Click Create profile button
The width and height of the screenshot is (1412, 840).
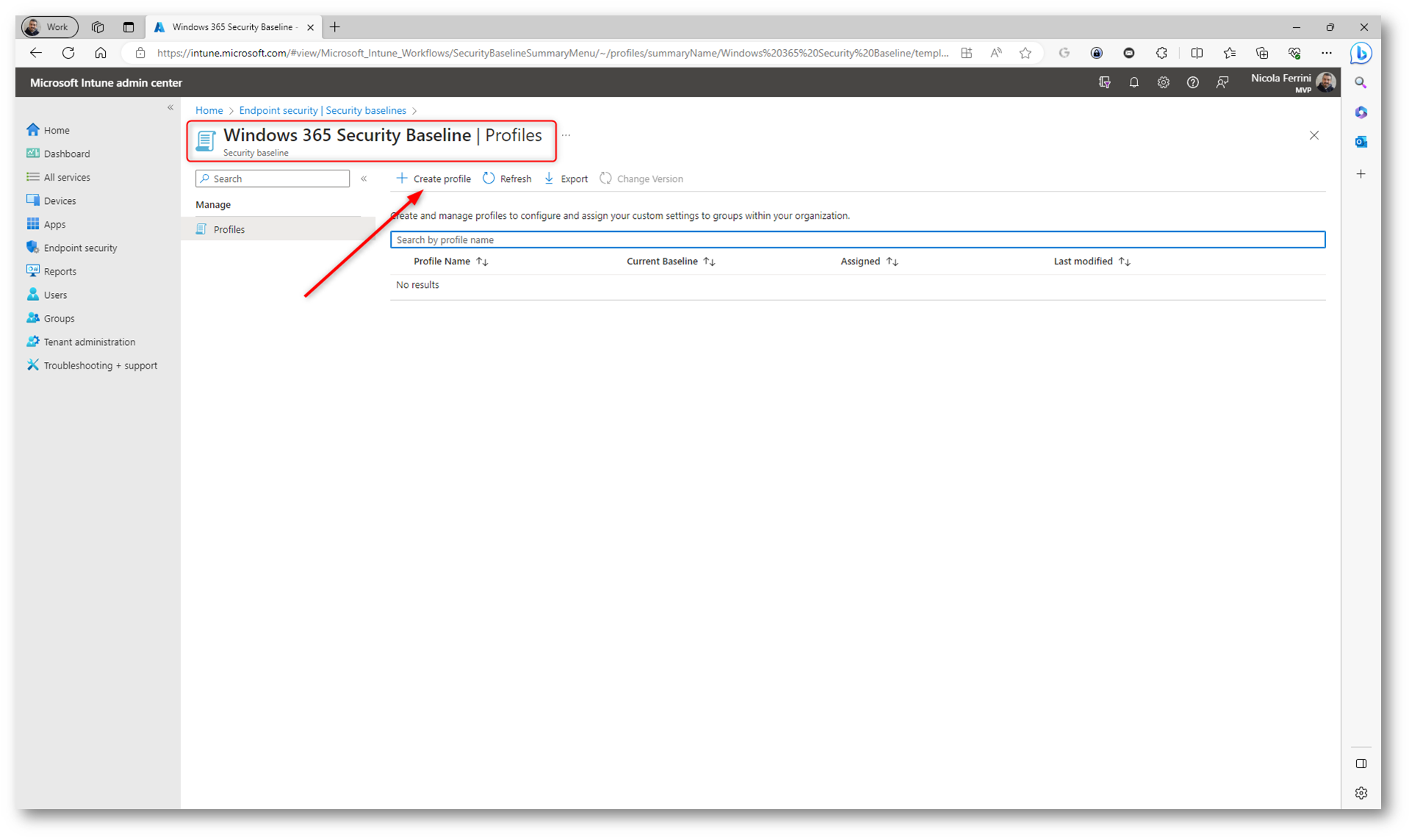click(433, 178)
